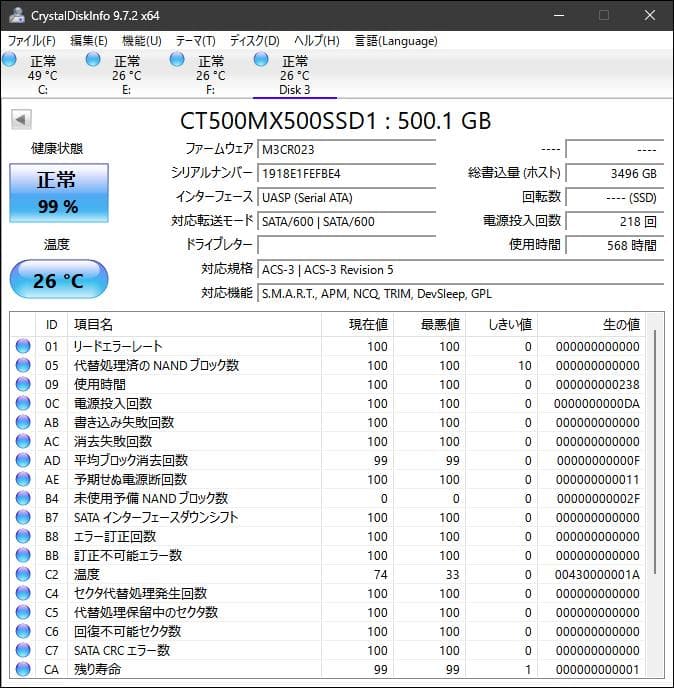The height and width of the screenshot is (688, 674).
Task: Click the status icon for row B8 エラー訂正回数
Action: 23,536
